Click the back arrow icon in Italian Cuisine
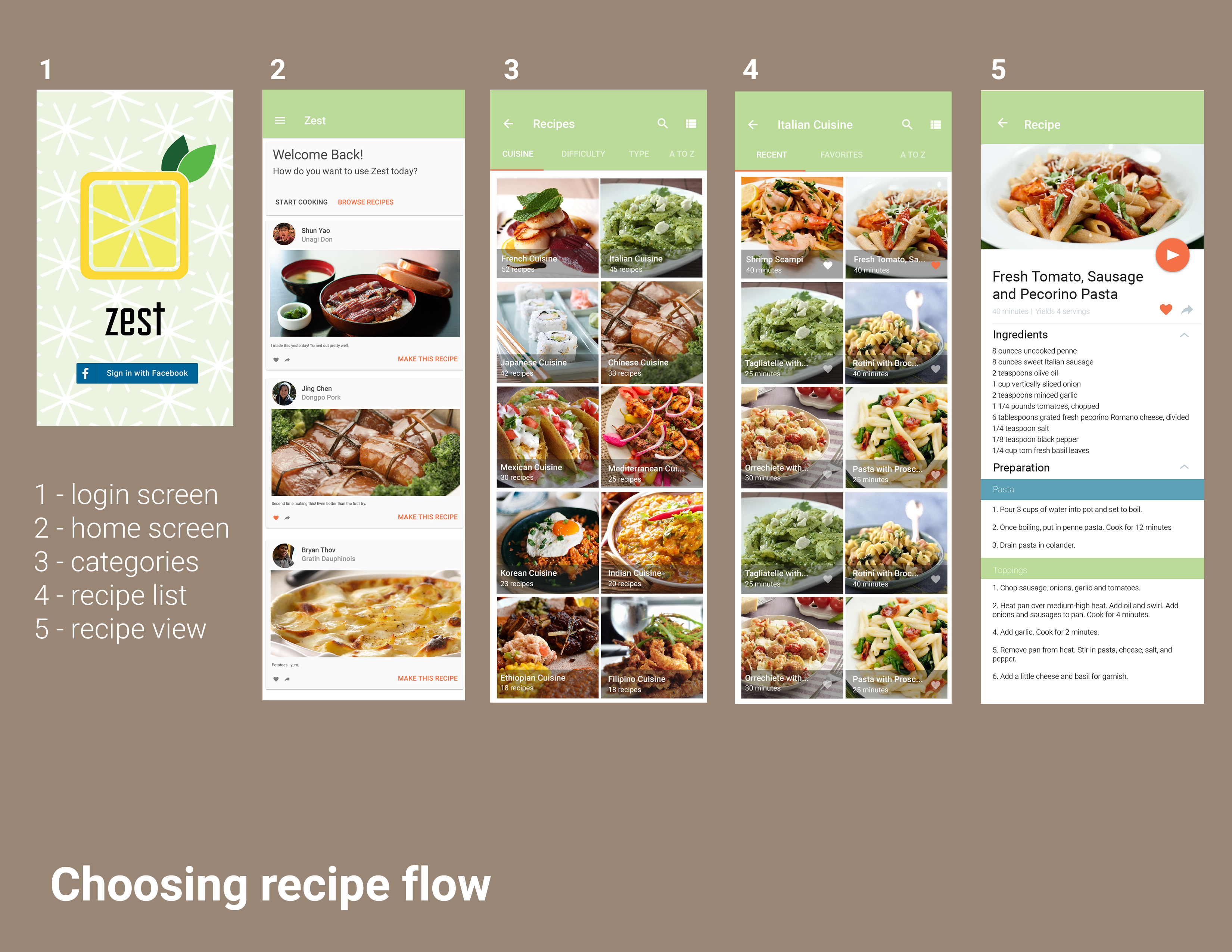Image resolution: width=1232 pixels, height=952 pixels. point(752,124)
